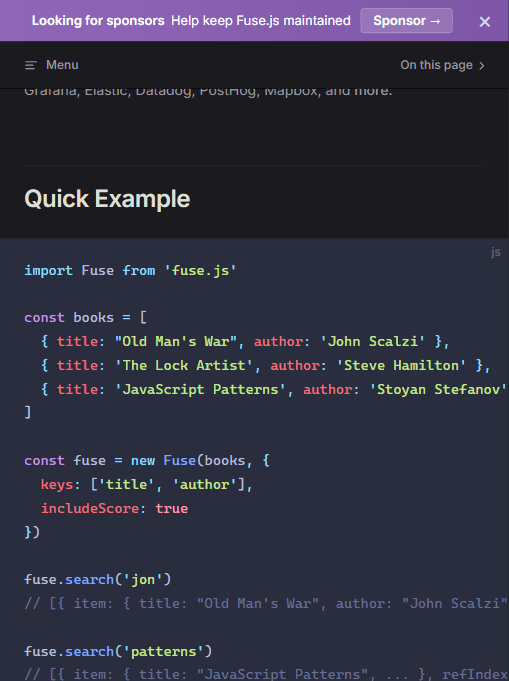Click the import Fuse from 'fuse.js' line
This screenshot has height=681, width=509.
click(130, 271)
